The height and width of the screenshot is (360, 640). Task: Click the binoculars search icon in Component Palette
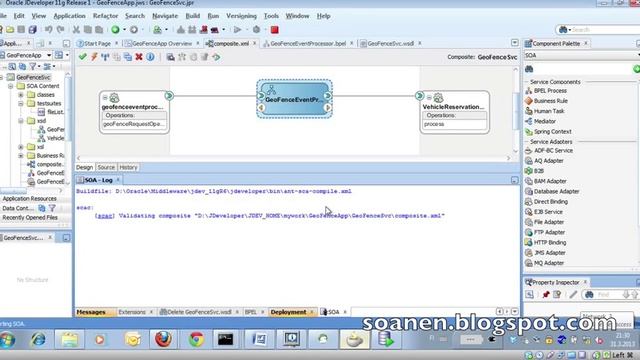pyautogui.click(x=529, y=69)
